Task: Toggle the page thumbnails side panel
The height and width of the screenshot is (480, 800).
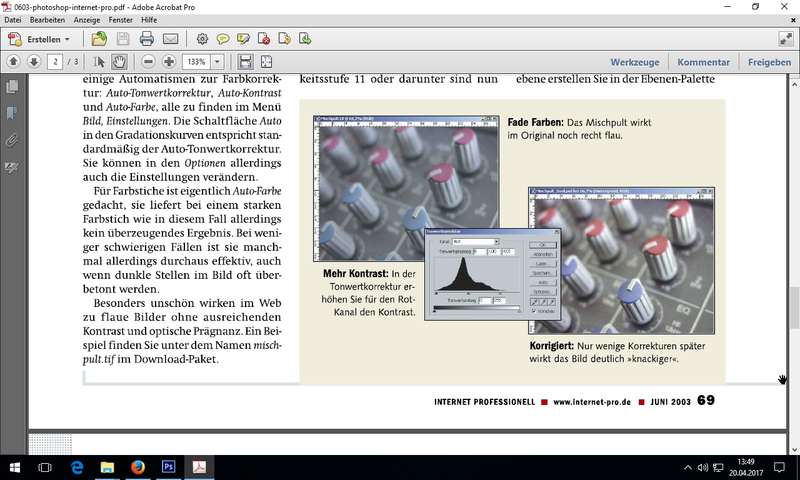Action: [12, 88]
